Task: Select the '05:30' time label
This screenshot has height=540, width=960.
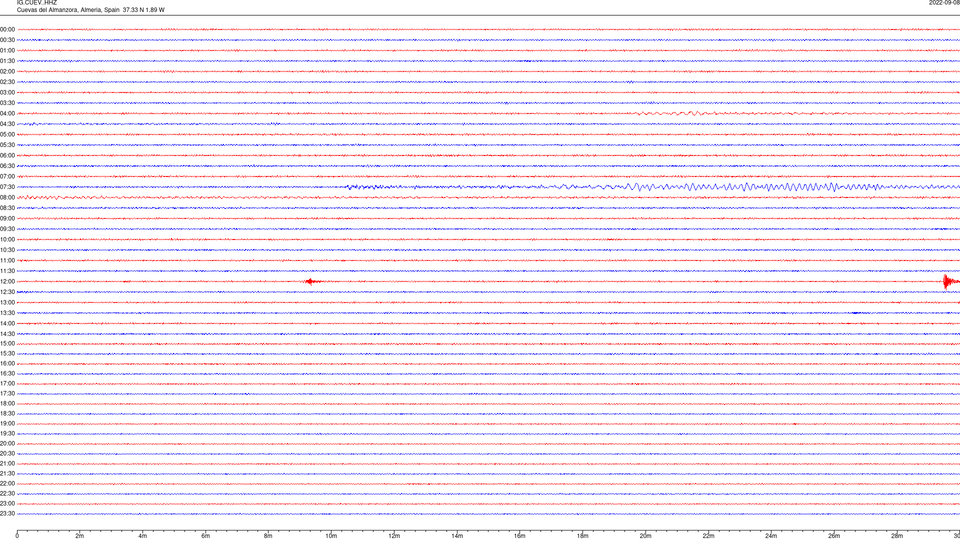Action: pyautogui.click(x=7, y=145)
